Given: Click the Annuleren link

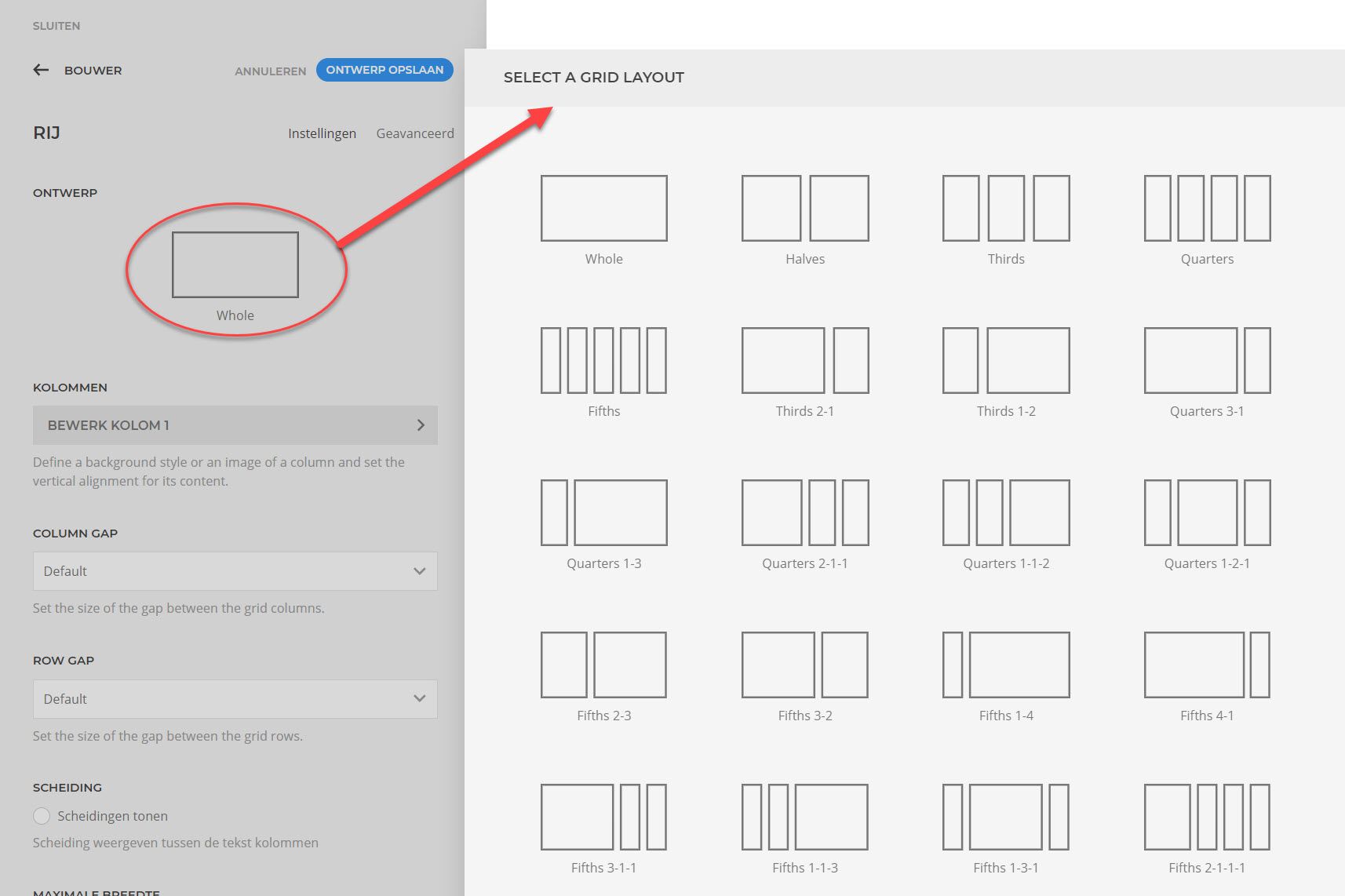Looking at the screenshot, I should pyautogui.click(x=270, y=71).
